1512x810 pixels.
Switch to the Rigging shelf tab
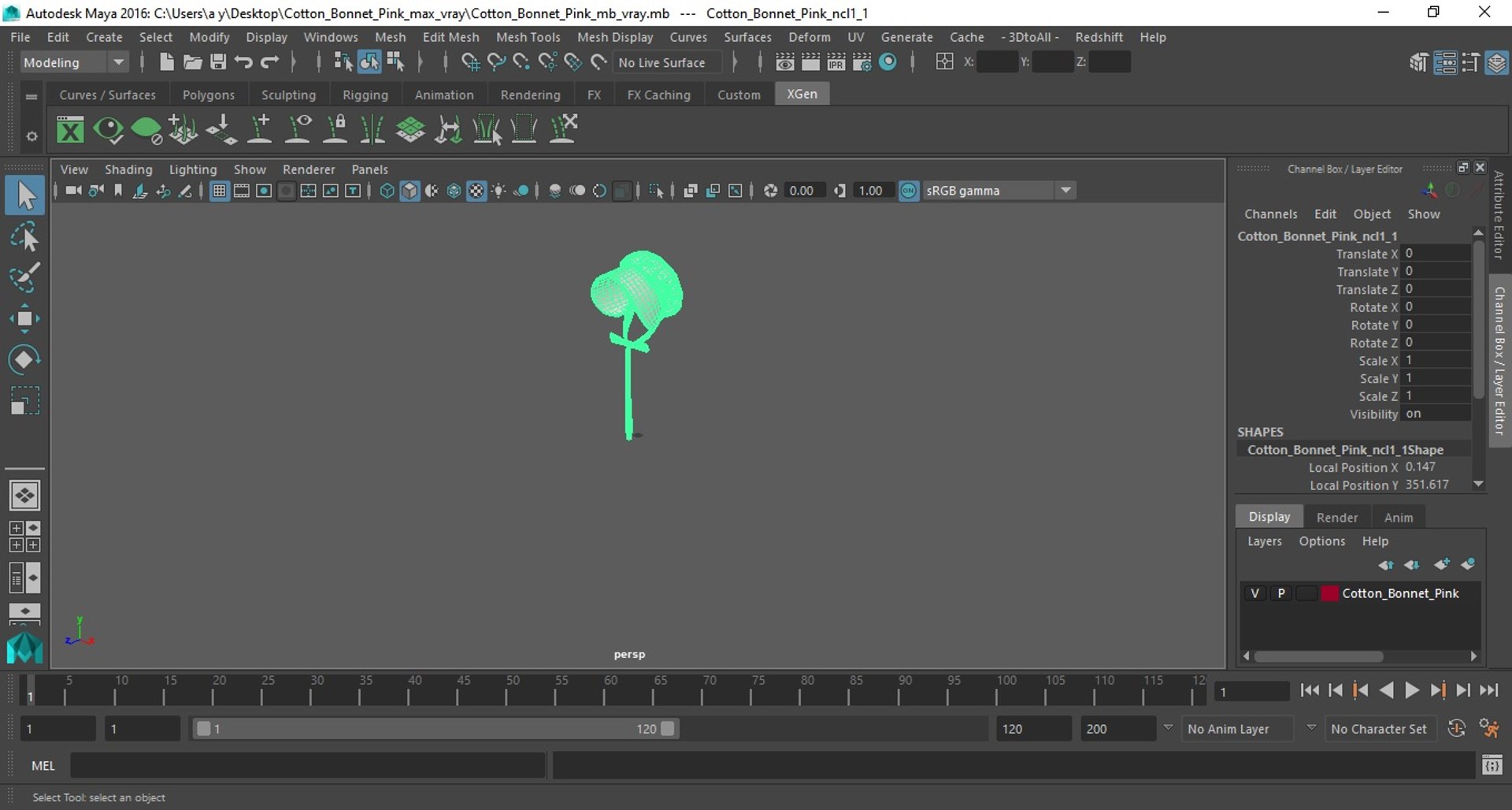(365, 95)
